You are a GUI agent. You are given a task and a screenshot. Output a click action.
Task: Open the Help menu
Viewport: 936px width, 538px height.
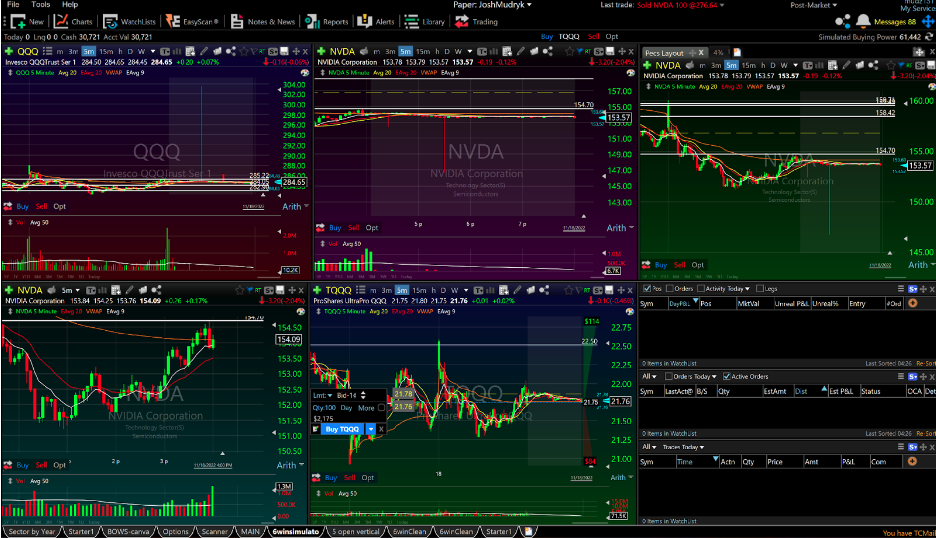point(70,4)
